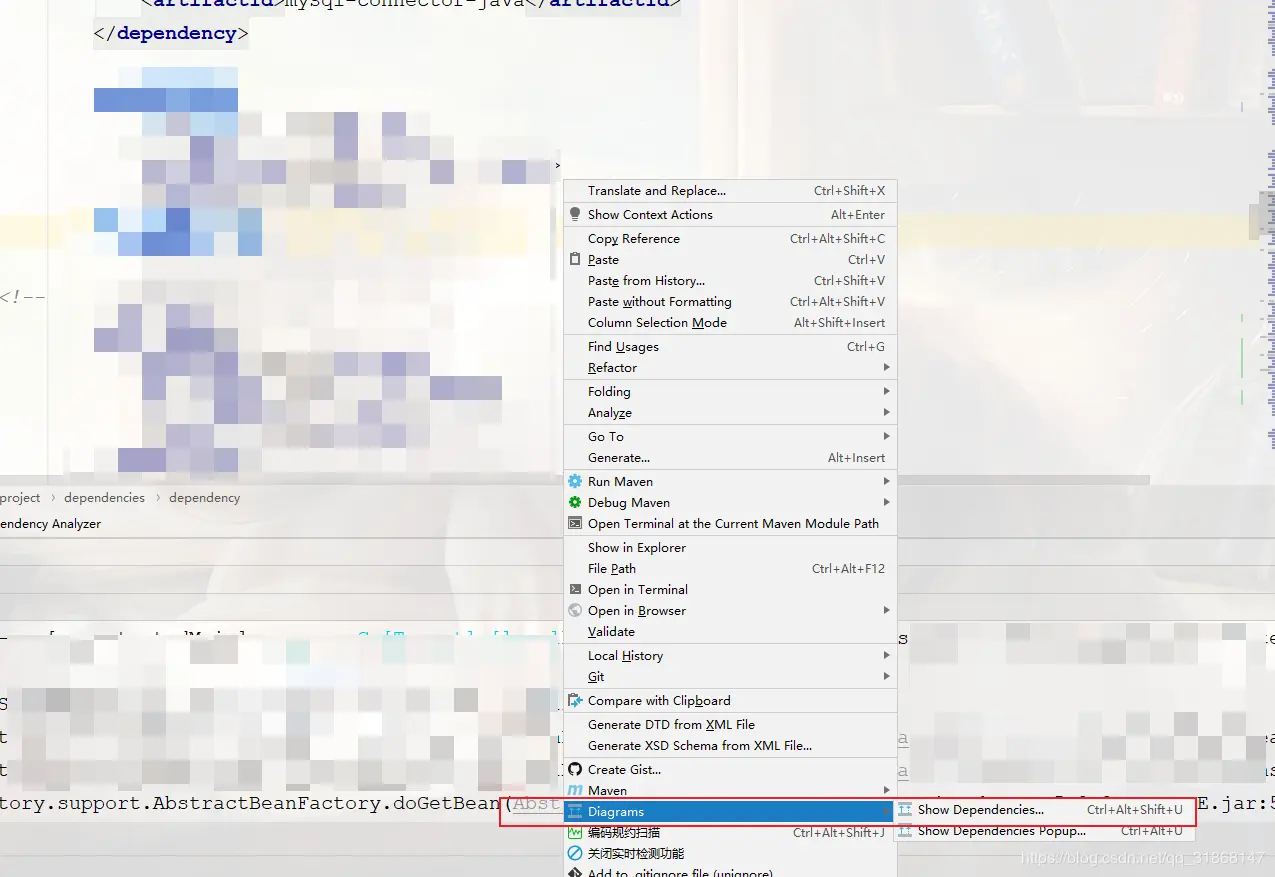Switch to the Dependency Analyzer tab
Screen dimensions: 1275x877
[x=50, y=523]
